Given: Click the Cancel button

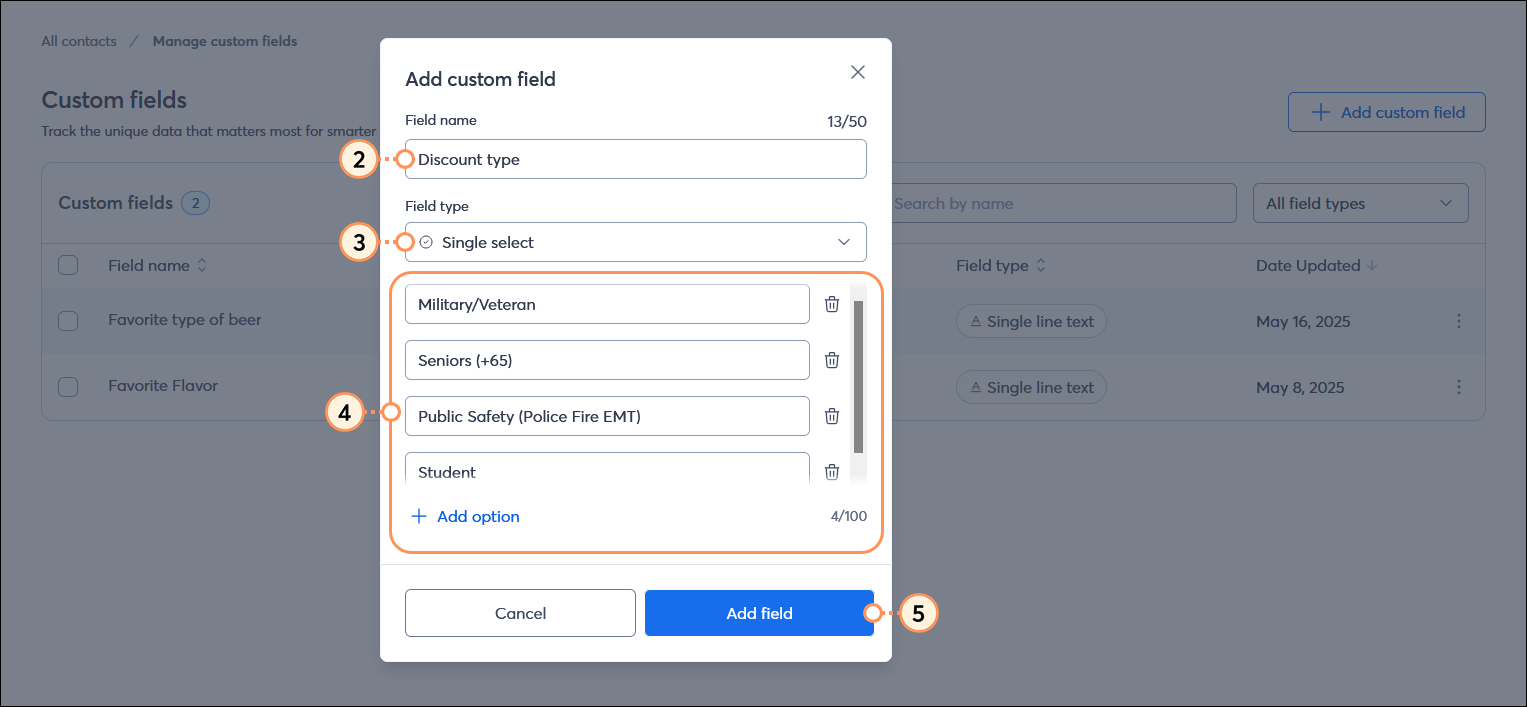Looking at the screenshot, I should [520, 613].
